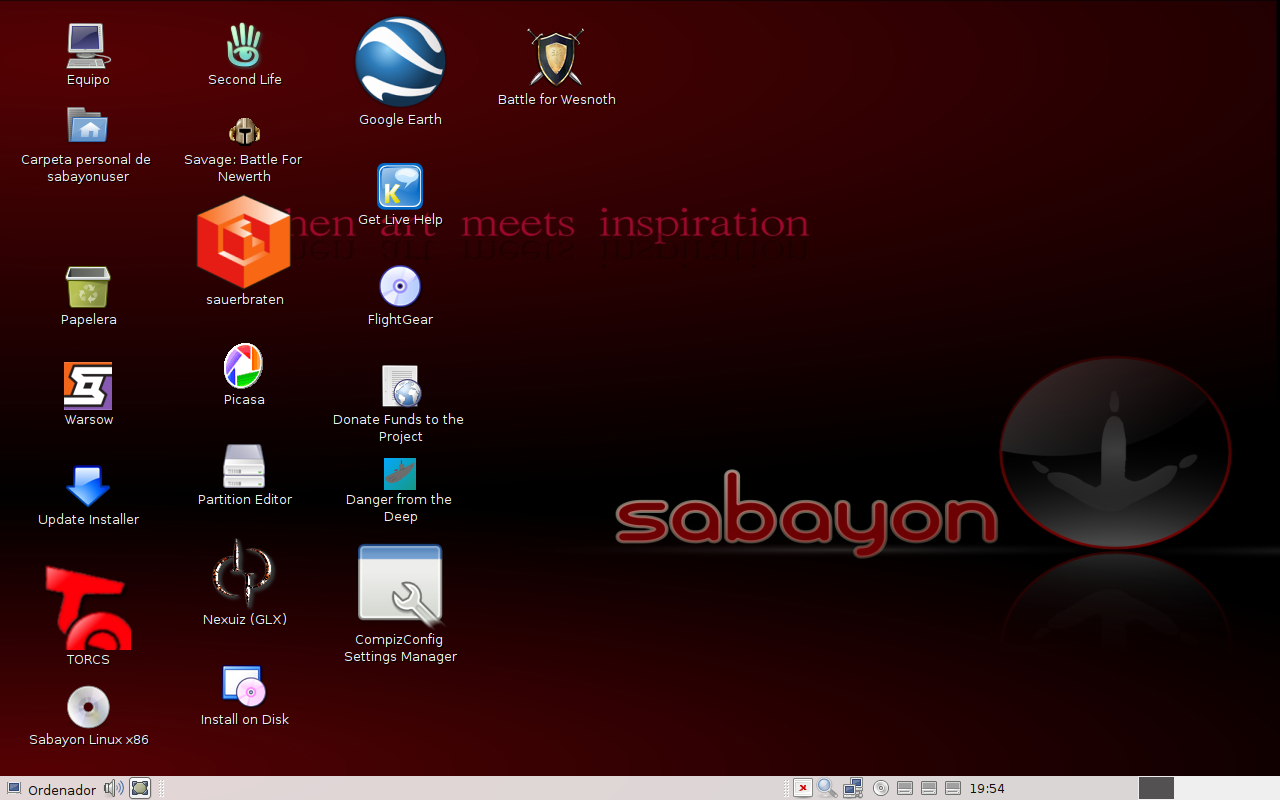Image resolution: width=1280 pixels, height=800 pixels.
Task: Select the Install on Disk icon
Action: click(244, 686)
